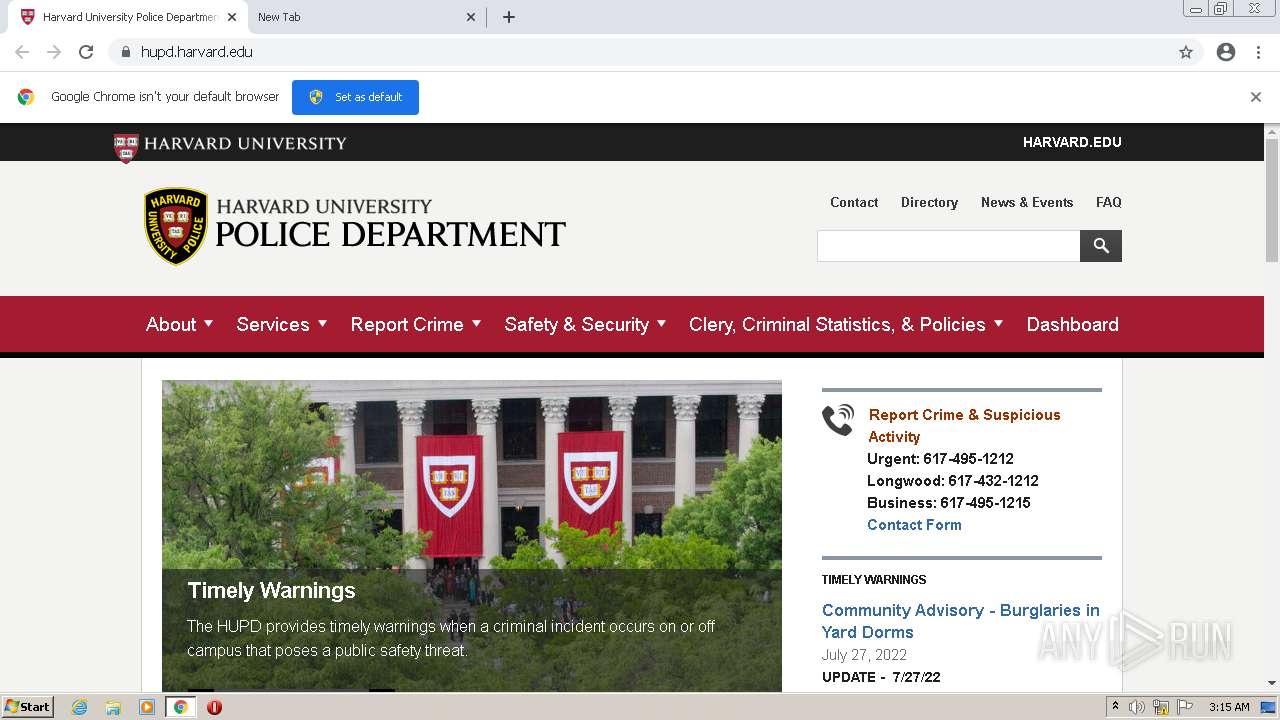
Task: Click the network tray icon
Action: click(x=1161, y=707)
